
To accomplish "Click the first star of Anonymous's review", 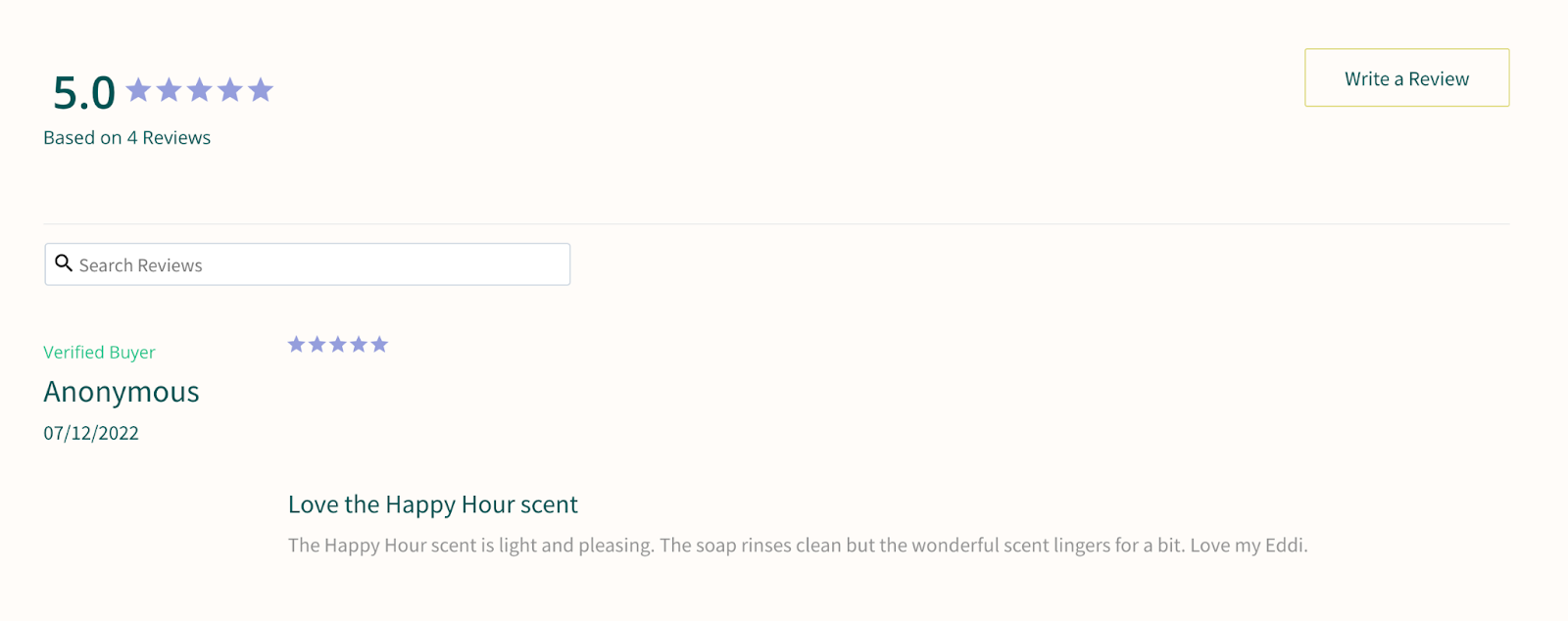I will pyautogui.click(x=296, y=344).
